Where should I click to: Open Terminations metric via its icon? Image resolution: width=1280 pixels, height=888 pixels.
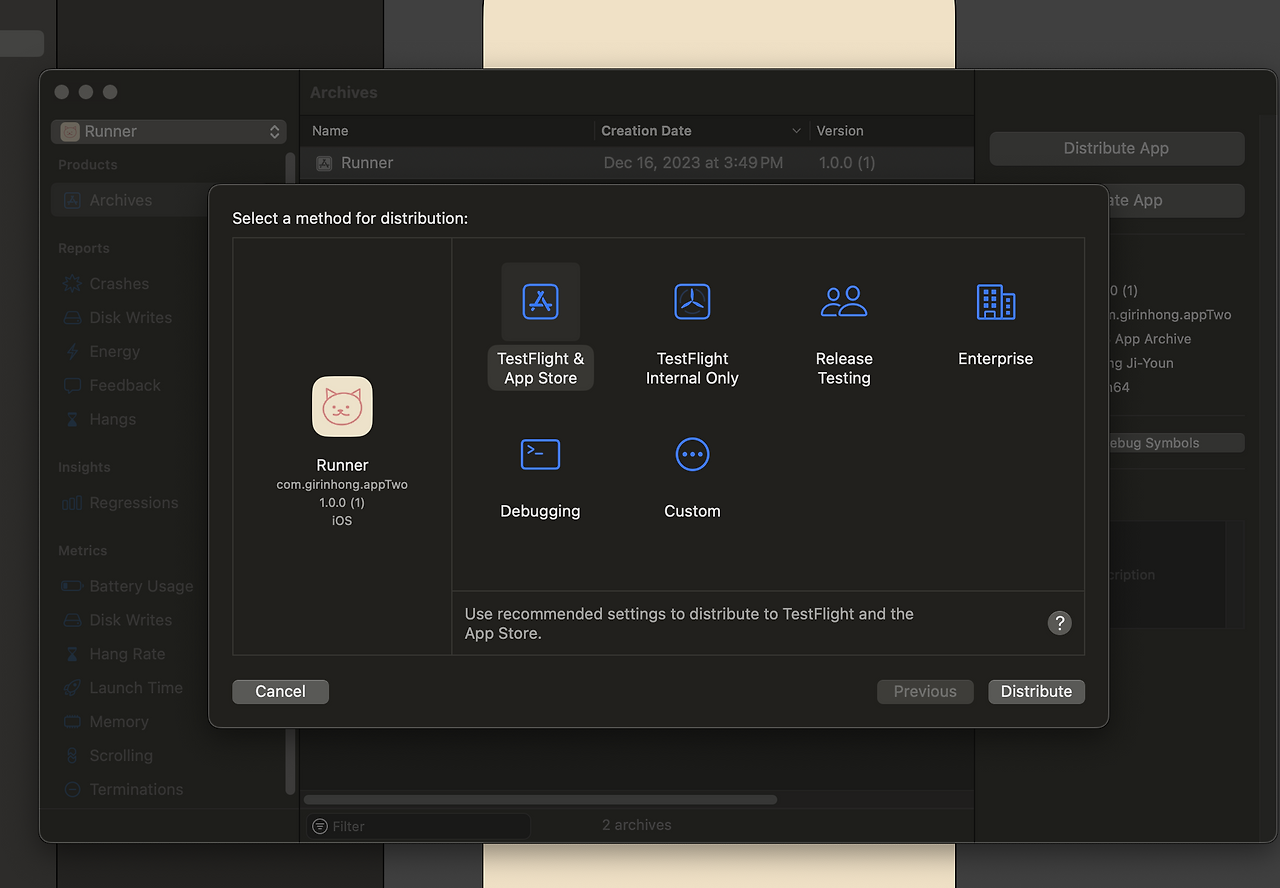pyautogui.click(x=72, y=789)
